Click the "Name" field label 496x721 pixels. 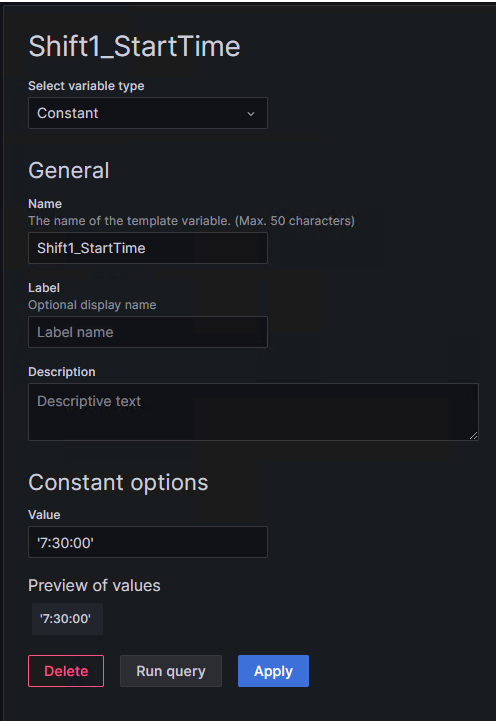[x=45, y=204]
